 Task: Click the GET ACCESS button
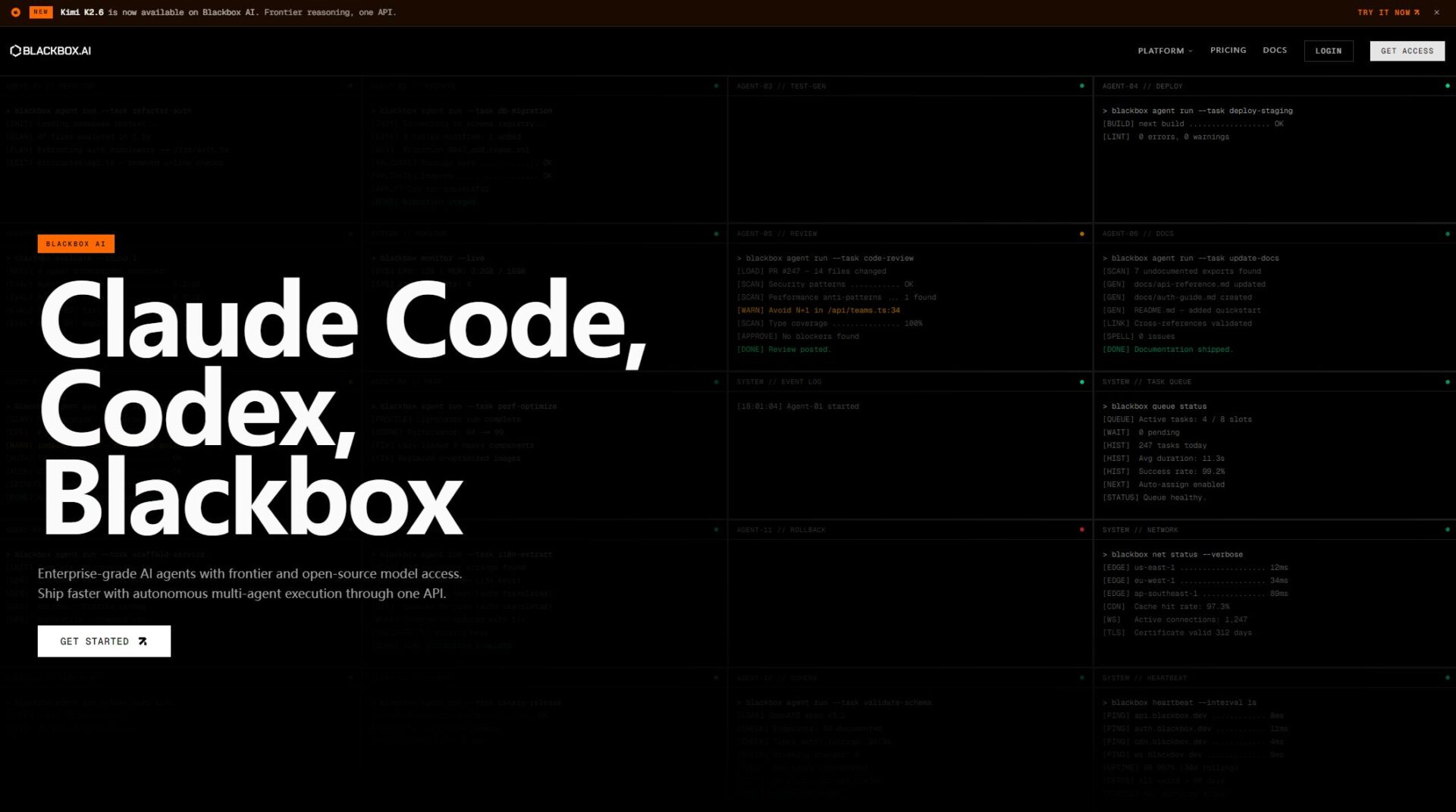click(1407, 51)
